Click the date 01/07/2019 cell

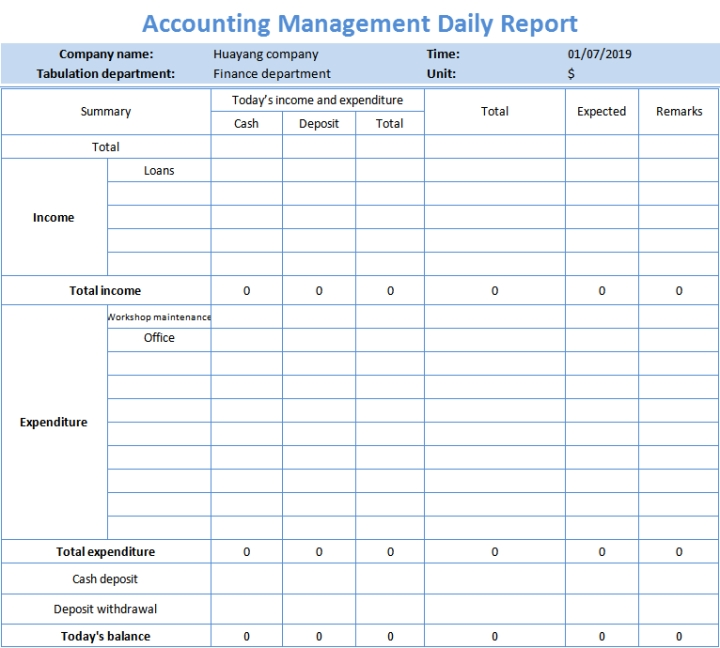coord(599,54)
